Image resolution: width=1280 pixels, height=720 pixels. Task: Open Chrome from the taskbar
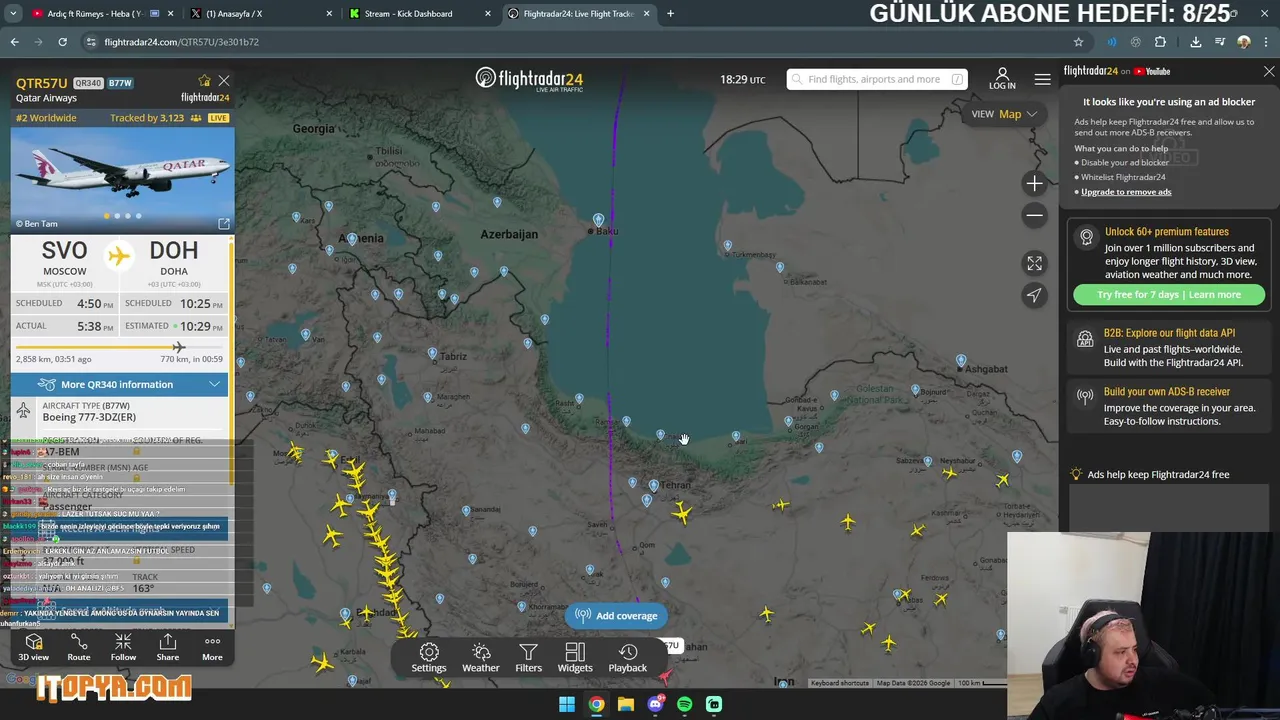596,704
